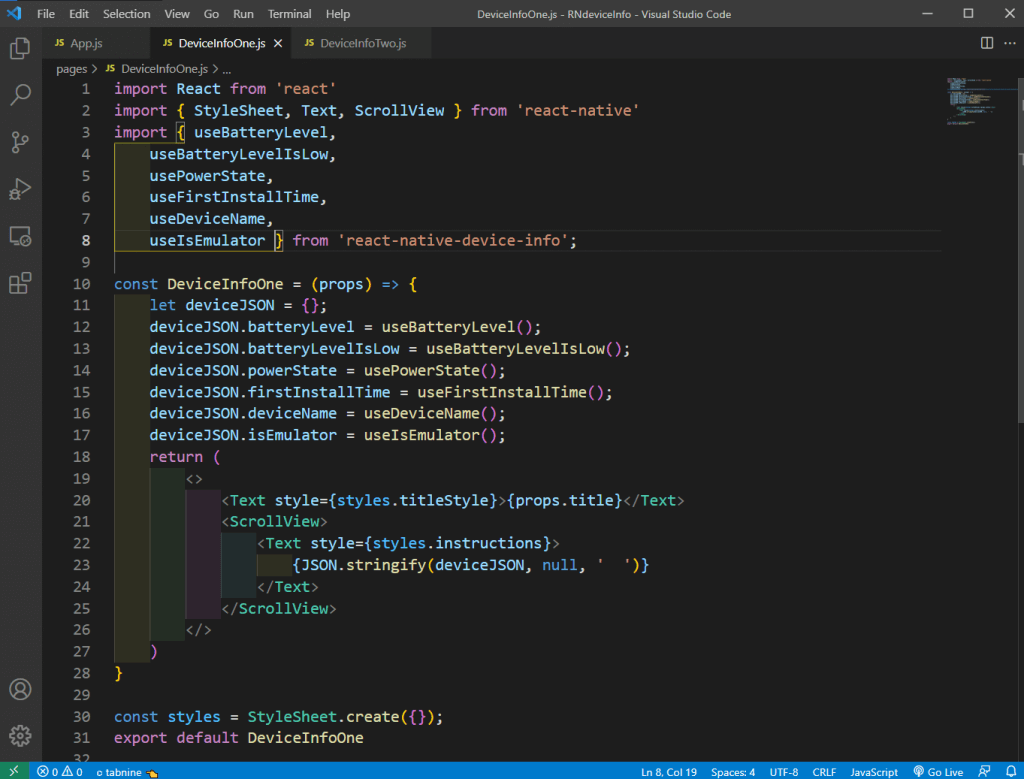Click the Accounts icon
Screen dimensions: 1024x779
pyautogui.click(x=19, y=690)
